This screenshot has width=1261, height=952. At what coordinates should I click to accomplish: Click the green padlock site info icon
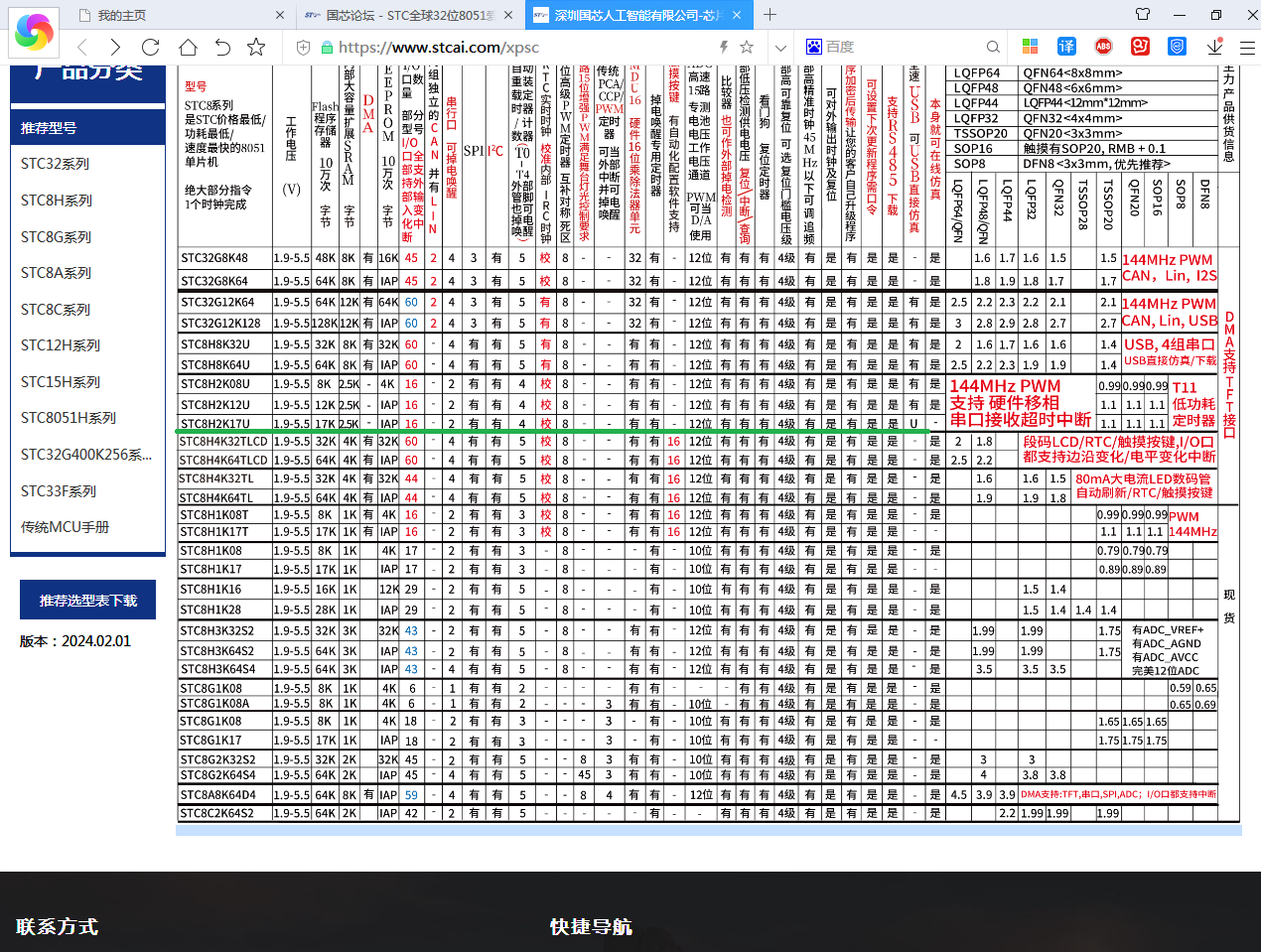tap(327, 47)
